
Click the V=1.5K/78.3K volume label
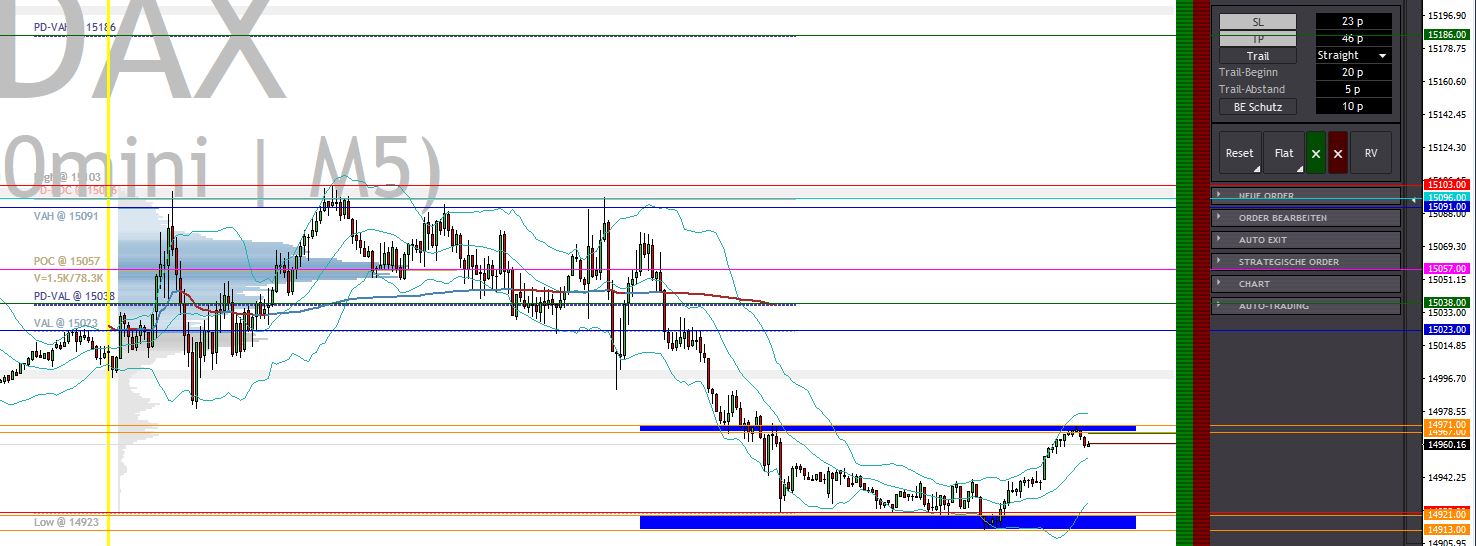(68, 278)
